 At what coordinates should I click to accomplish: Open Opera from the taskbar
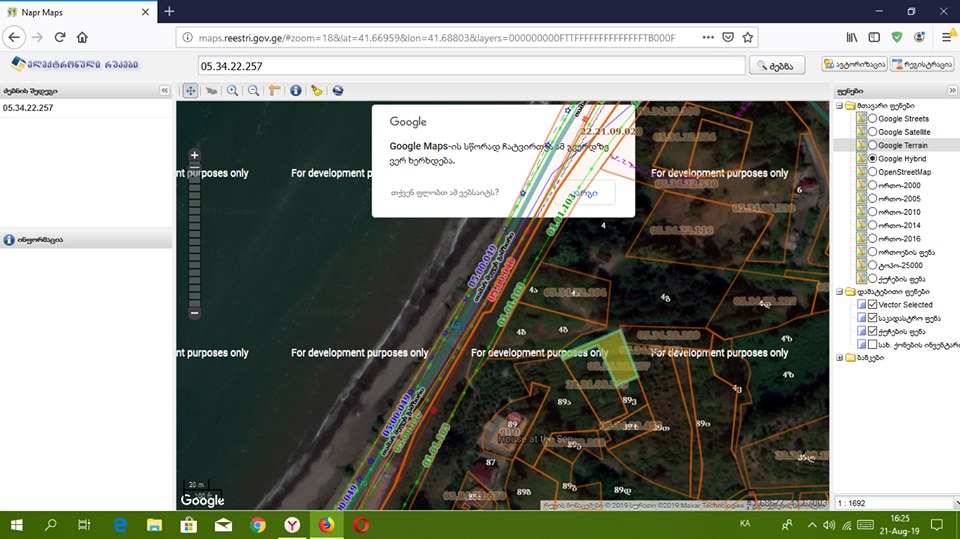tap(361, 525)
